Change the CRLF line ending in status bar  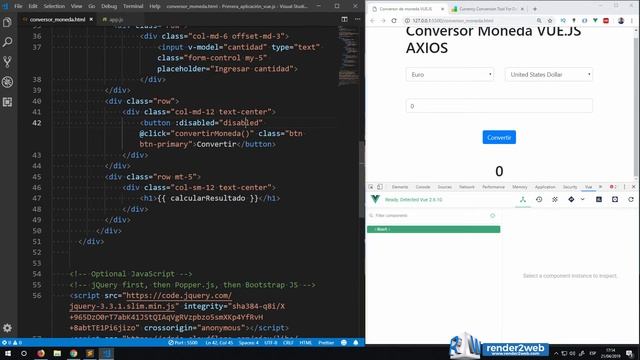(x=288, y=343)
